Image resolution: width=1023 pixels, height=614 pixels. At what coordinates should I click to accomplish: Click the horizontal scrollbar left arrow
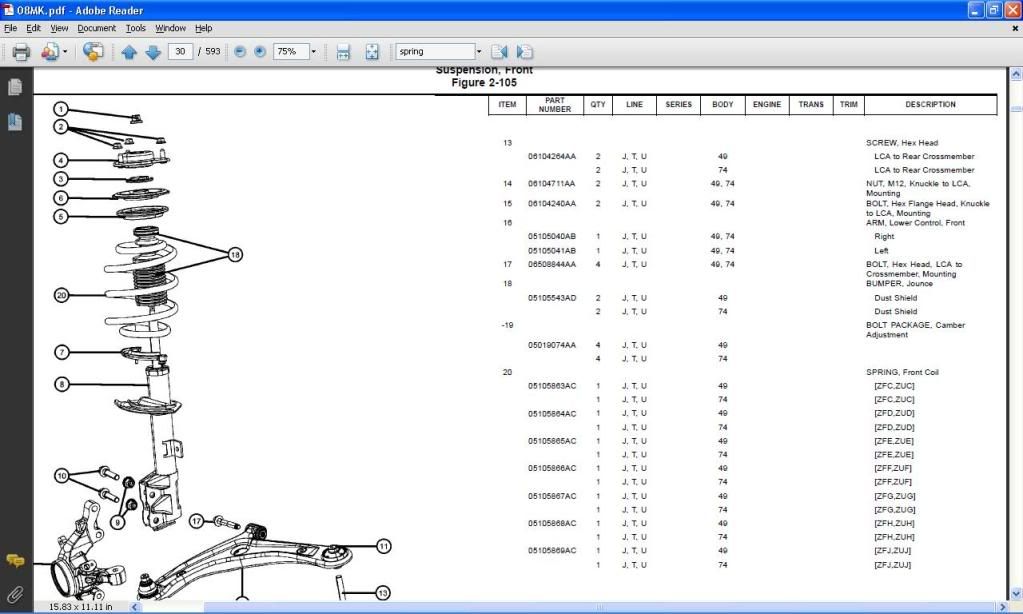136,606
